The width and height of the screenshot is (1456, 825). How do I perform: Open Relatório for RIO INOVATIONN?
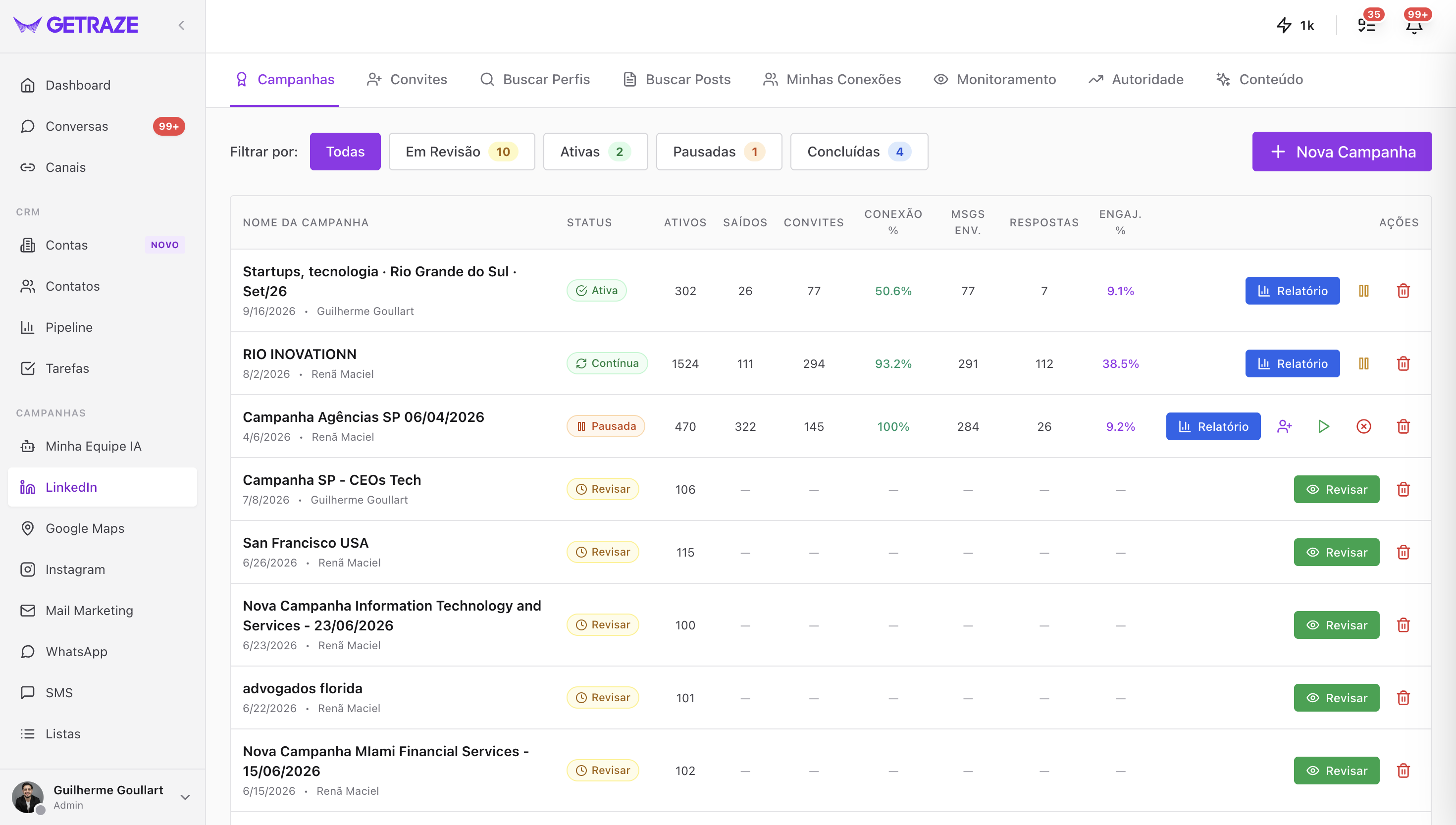tap(1292, 363)
